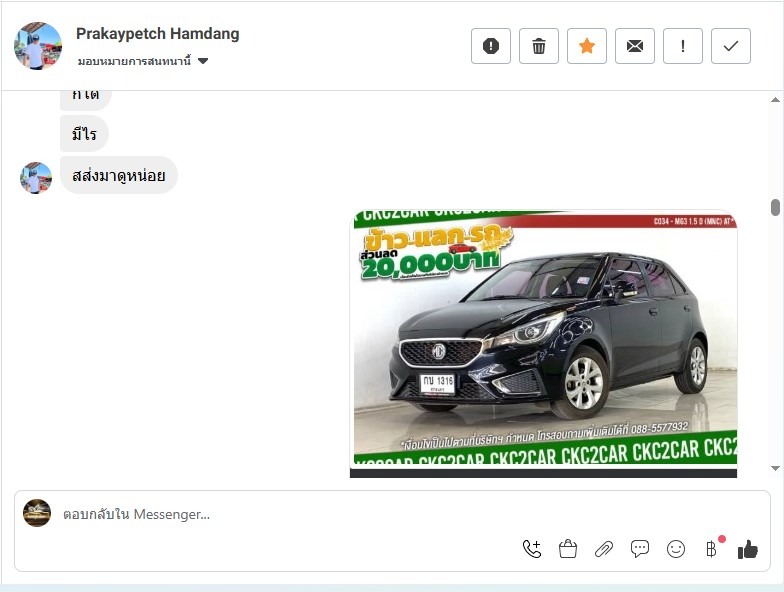Click the message bubble 'สส่งมาดูหน่อย'
This screenshot has height=592, width=784.
(118, 175)
